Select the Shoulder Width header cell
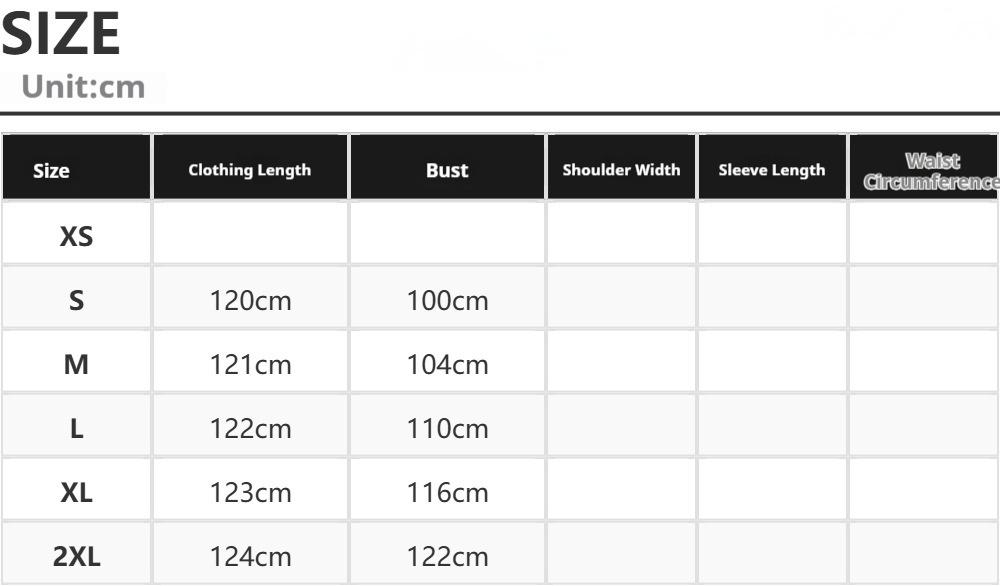 pyautogui.click(x=621, y=167)
